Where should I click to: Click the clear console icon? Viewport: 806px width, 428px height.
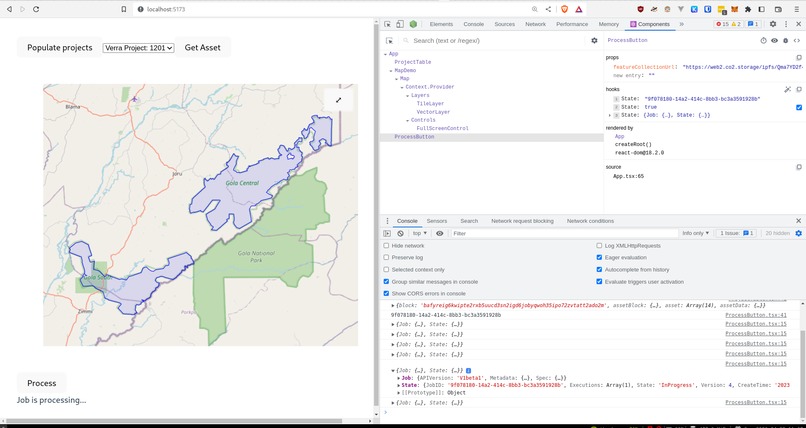pyautogui.click(x=400, y=233)
